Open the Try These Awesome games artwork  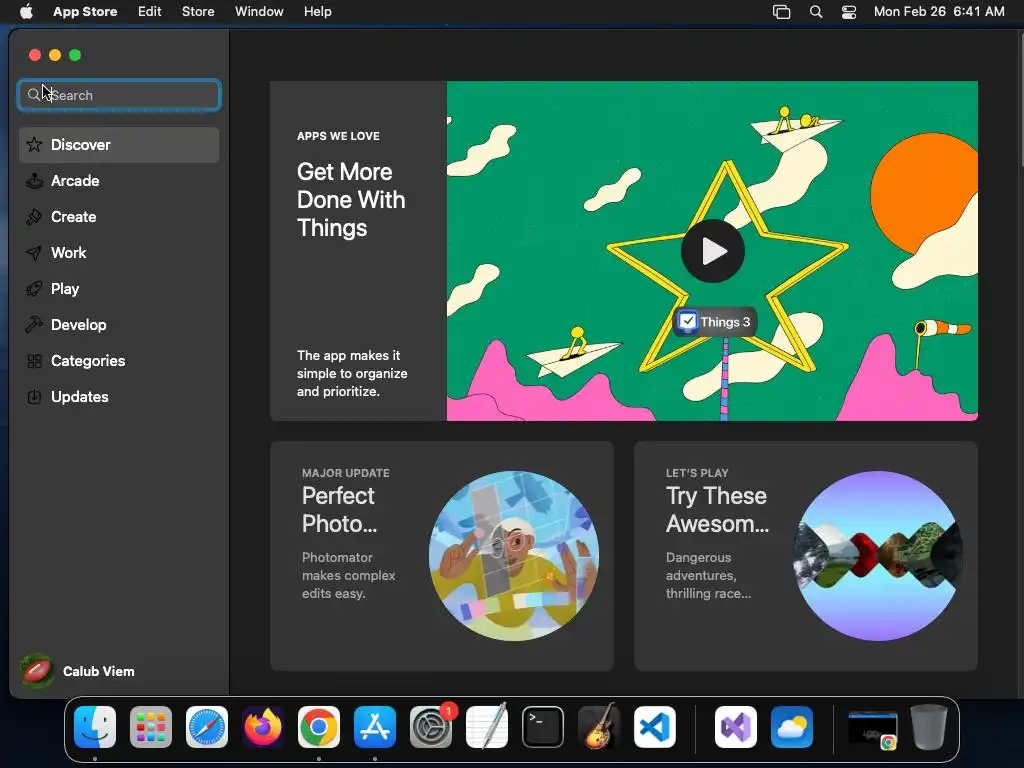pos(878,556)
